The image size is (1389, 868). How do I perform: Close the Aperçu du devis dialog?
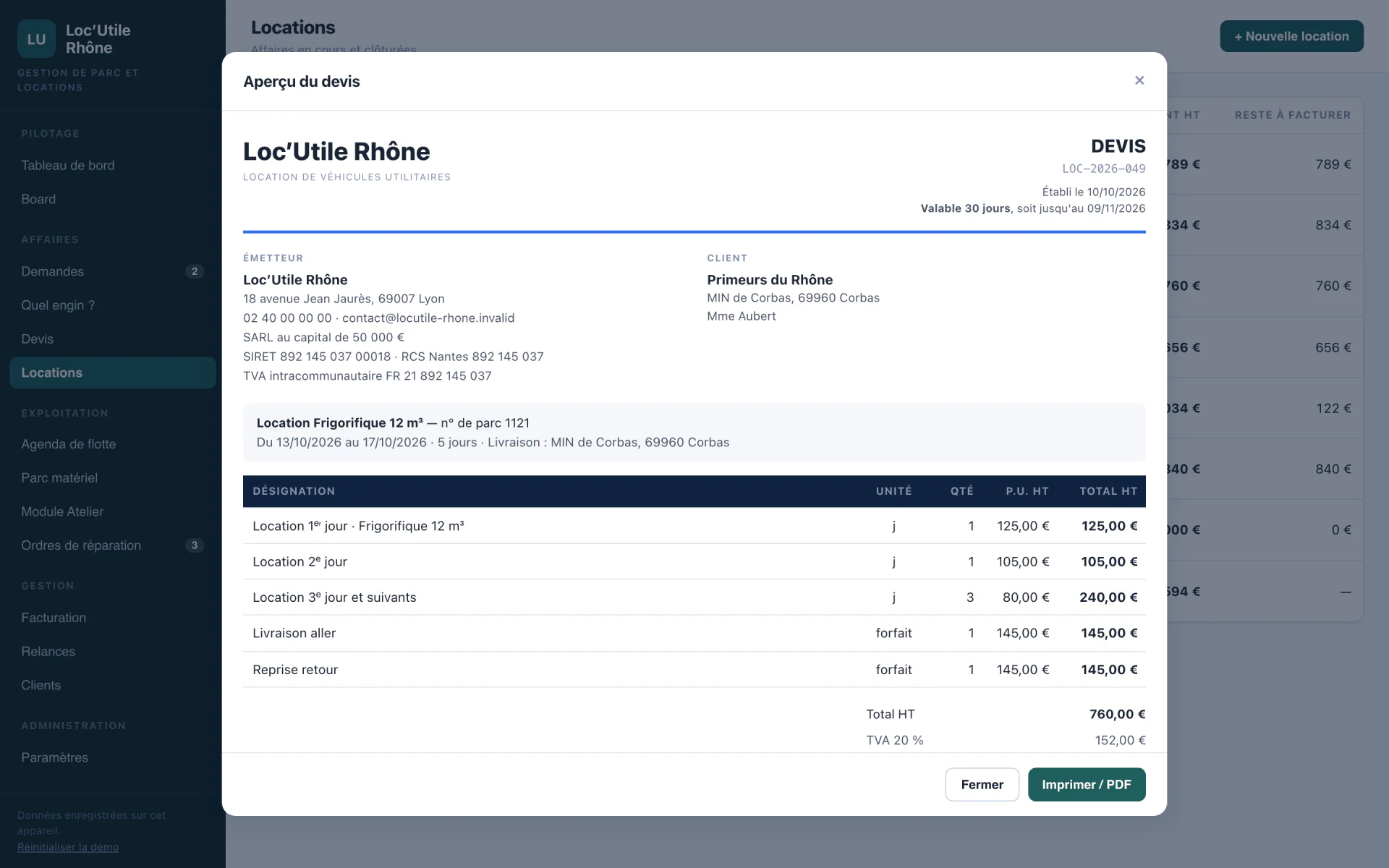click(1139, 80)
